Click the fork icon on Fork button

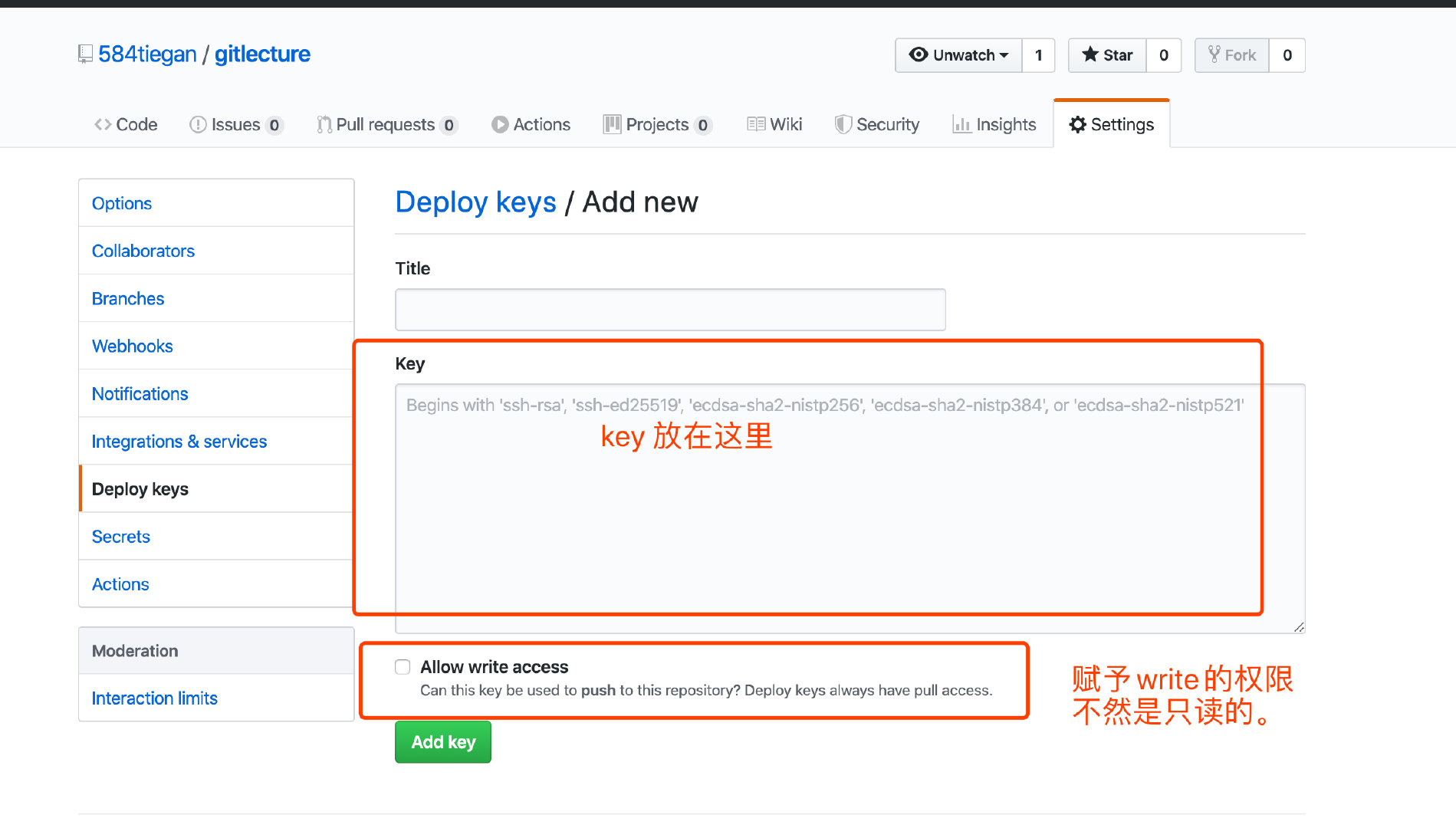click(x=1214, y=54)
